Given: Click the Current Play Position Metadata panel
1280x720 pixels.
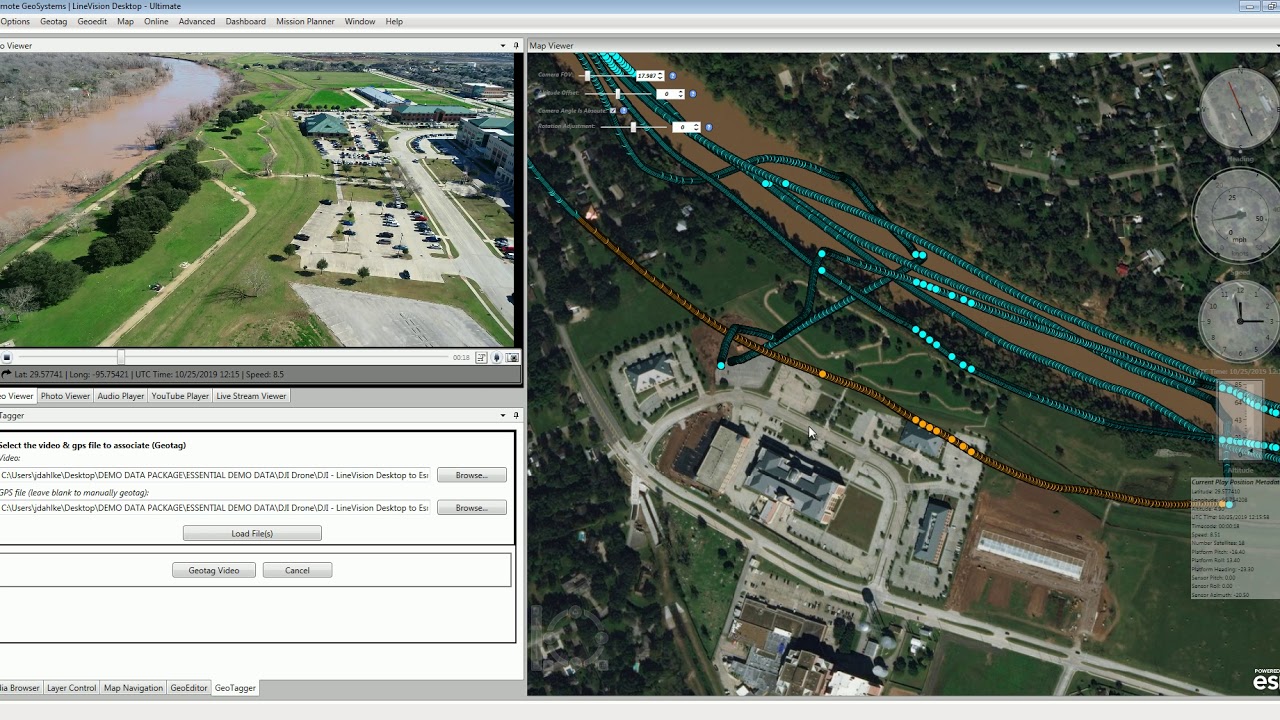Looking at the screenshot, I should tap(1235, 538).
